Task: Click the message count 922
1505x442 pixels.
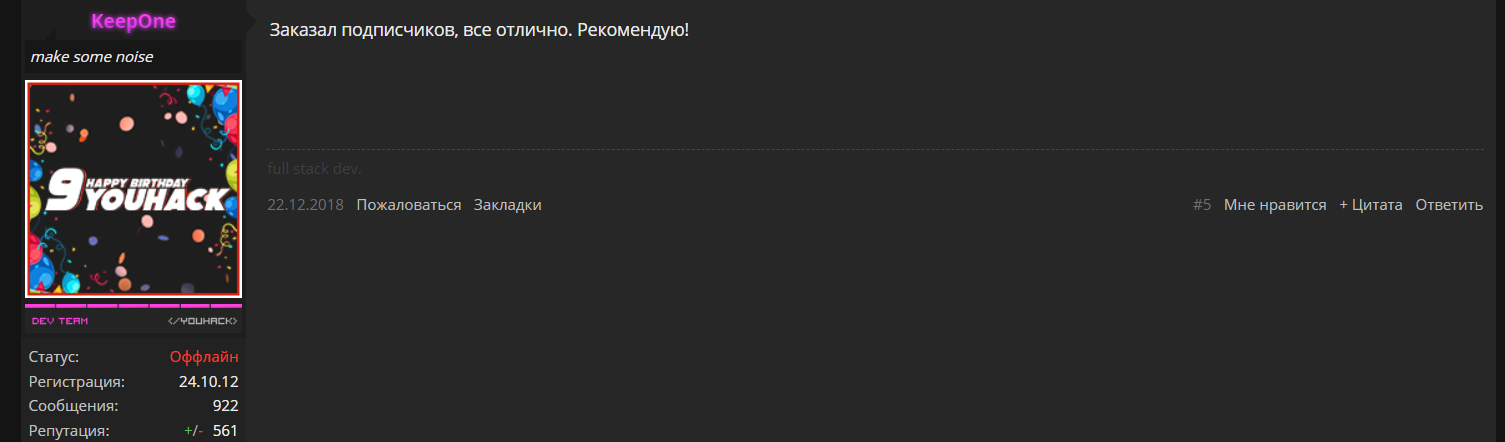Action: (225, 406)
